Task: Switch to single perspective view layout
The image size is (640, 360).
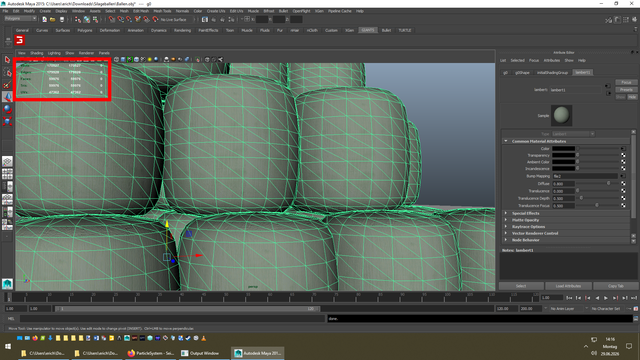Action: pyautogui.click(x=7, y=161)
